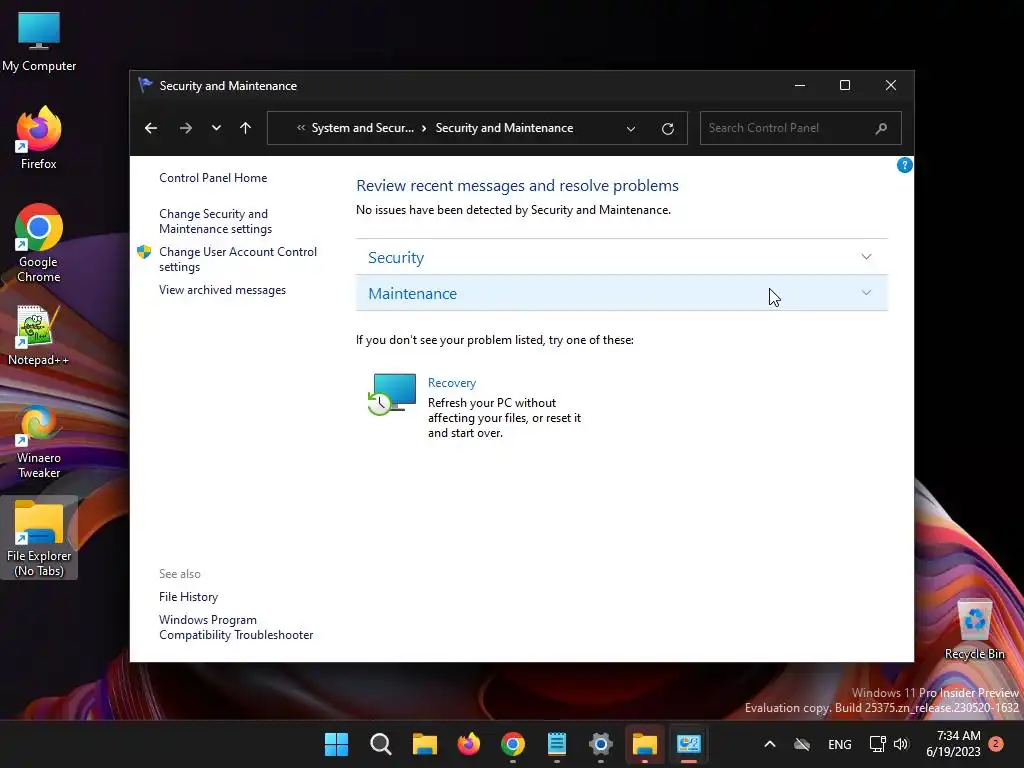Open File Explorer from the taskbar
Image resolution: width=1024 pixels, height=768 pixels.
click(424, 744)
